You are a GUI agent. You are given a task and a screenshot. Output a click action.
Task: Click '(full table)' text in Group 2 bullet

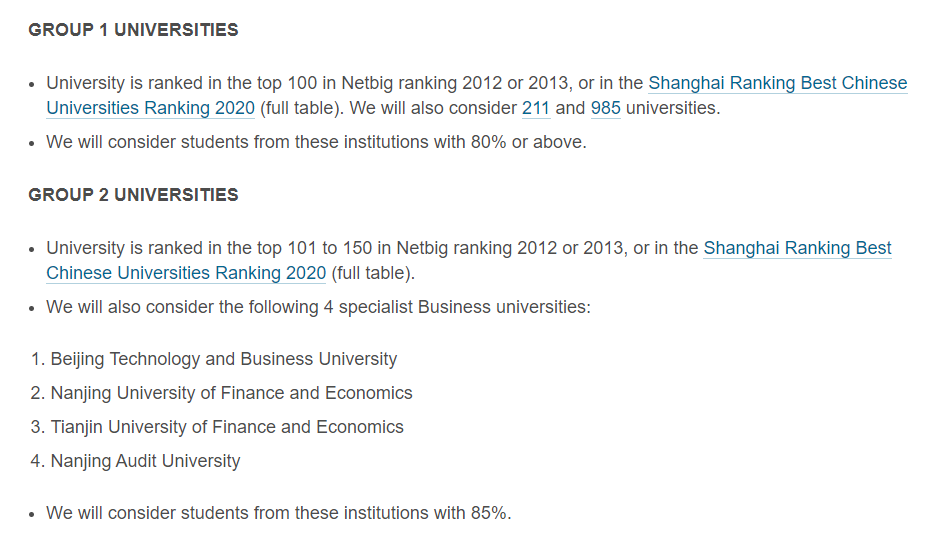373,273
